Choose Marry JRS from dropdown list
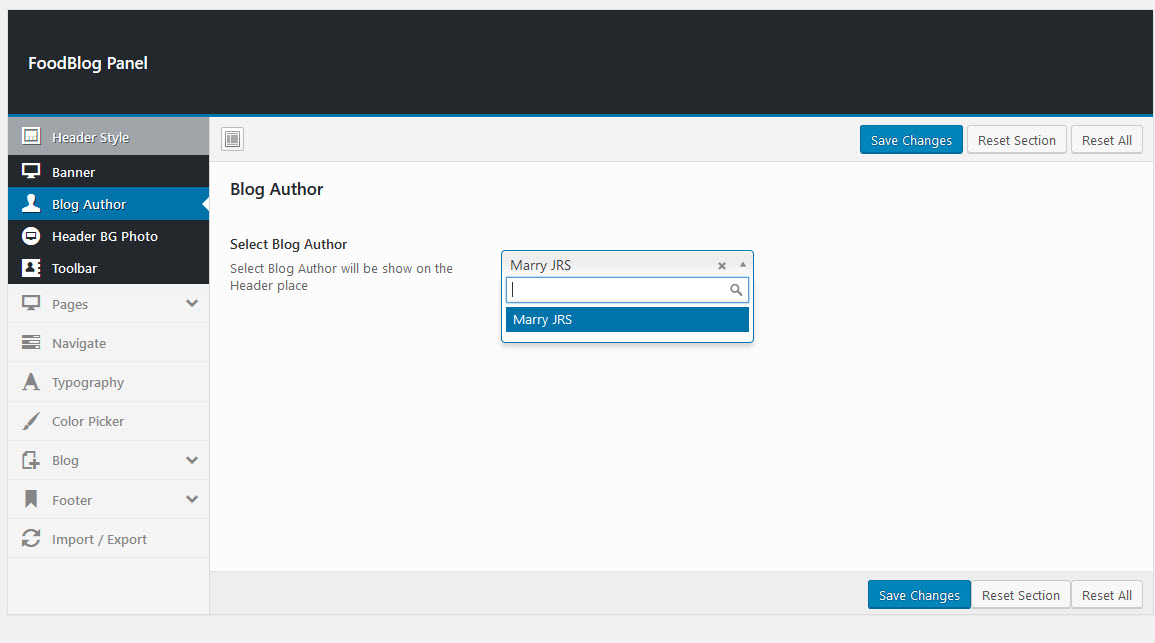This screenshot has width=1155, height=643. (x=627, y=319)
